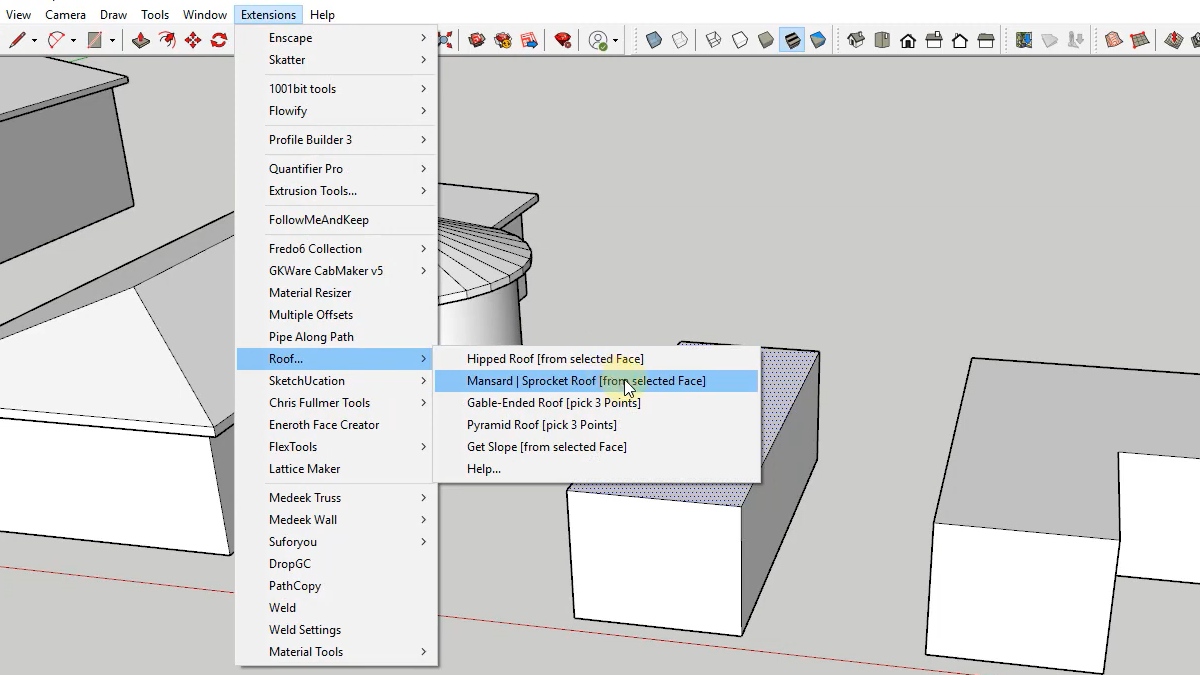Viewport: 1200px width, 675px height.
Task: Switch to Left view
Action: [986, 40]
